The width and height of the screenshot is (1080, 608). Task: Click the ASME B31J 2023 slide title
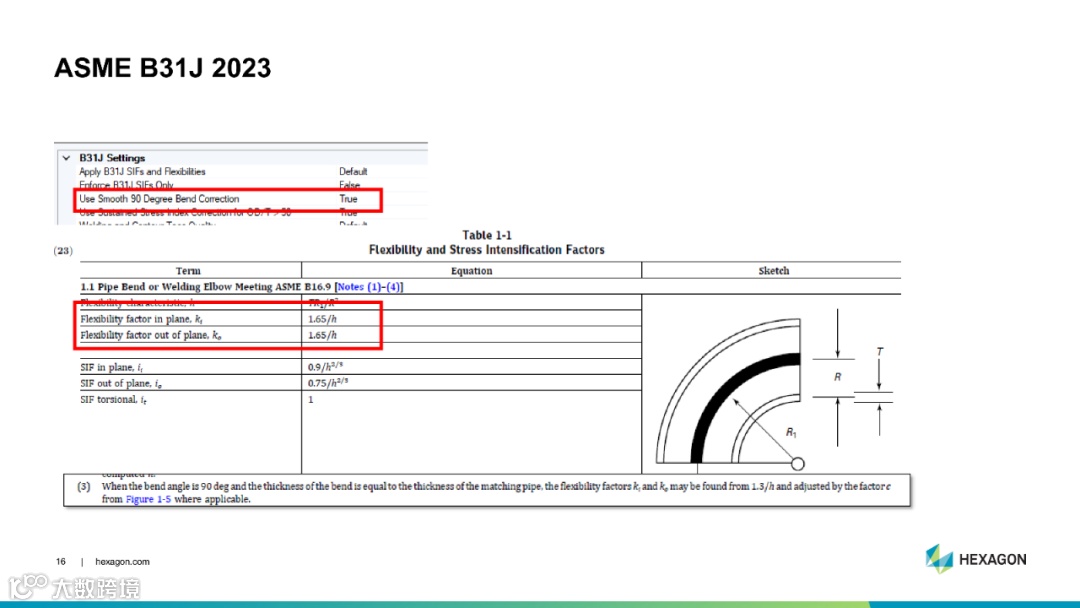tap(163, 68)
